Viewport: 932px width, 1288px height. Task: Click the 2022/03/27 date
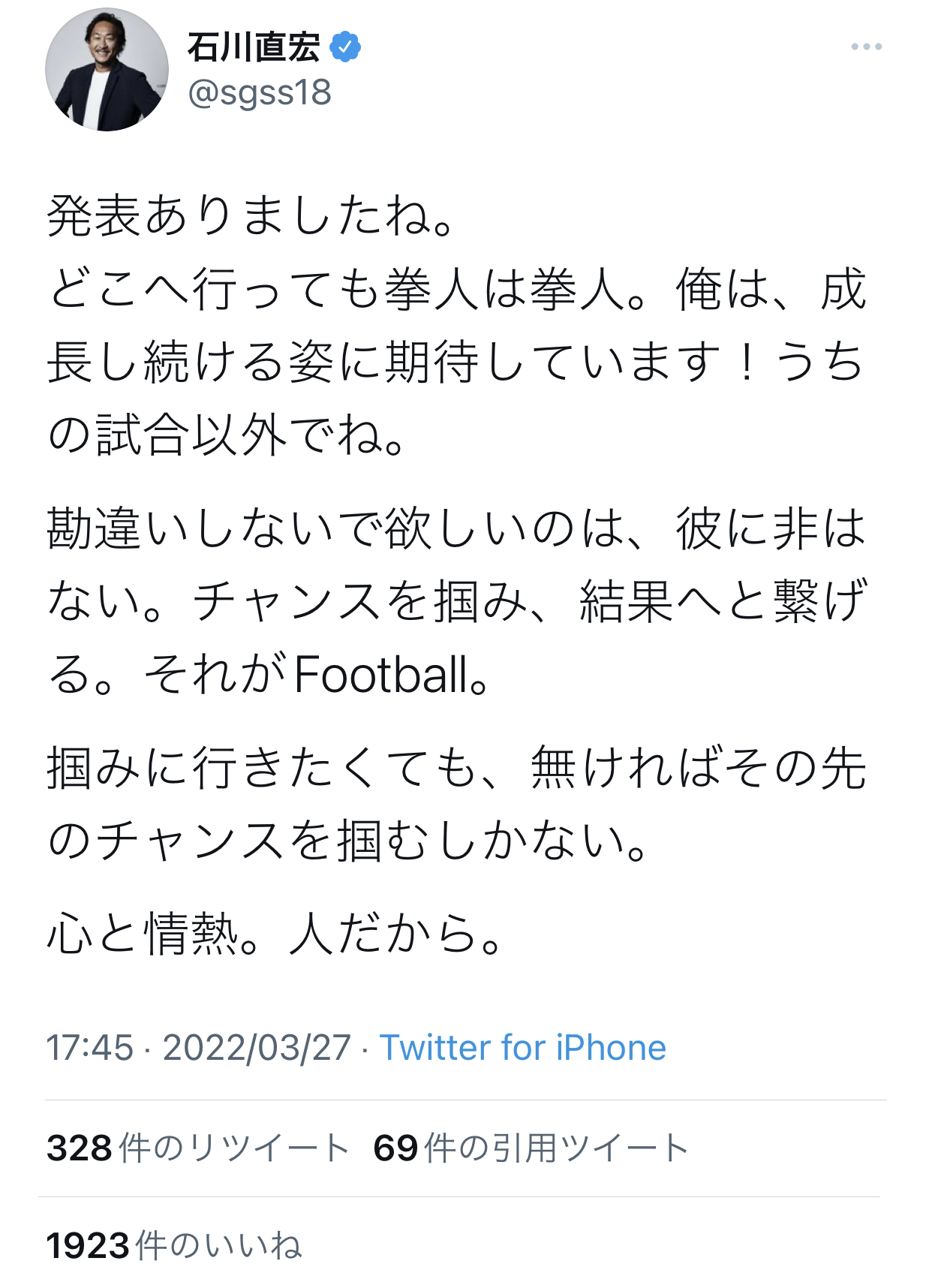[x=257, y=1047]
